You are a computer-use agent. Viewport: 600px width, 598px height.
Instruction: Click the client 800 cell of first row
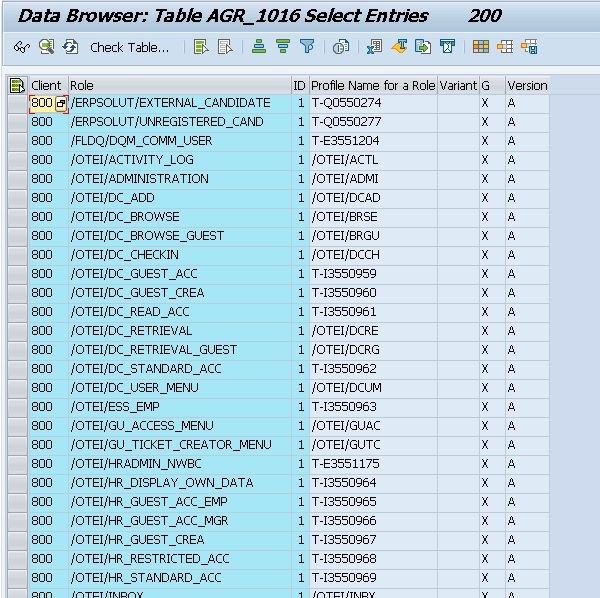point(42,103)
